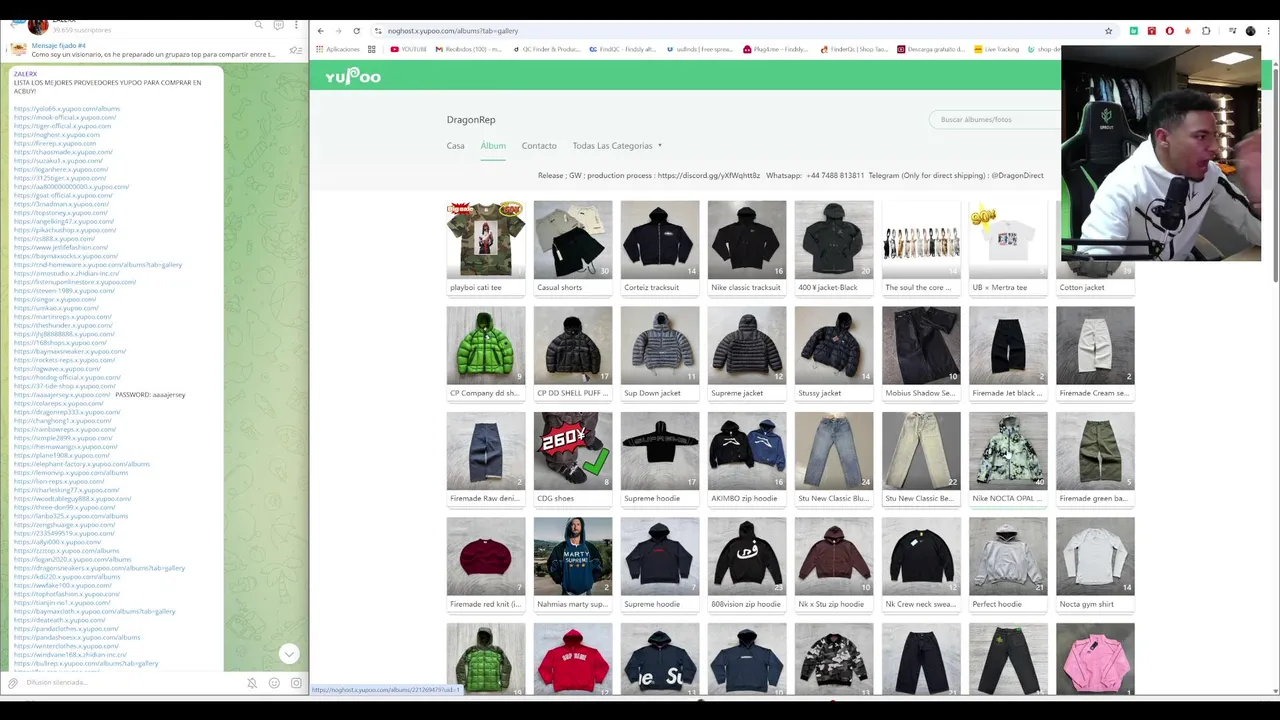Open the YOUTUBE bookmark
This screenshot has width=1280, height=720.
[x=409, y=49]
